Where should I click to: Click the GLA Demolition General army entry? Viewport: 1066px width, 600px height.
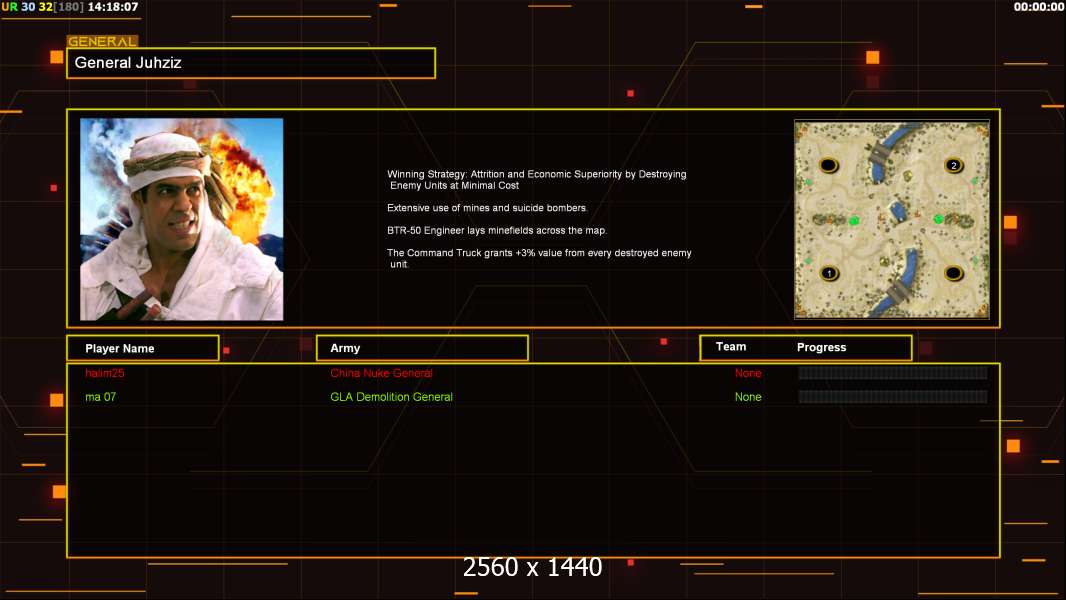[392, 397]
